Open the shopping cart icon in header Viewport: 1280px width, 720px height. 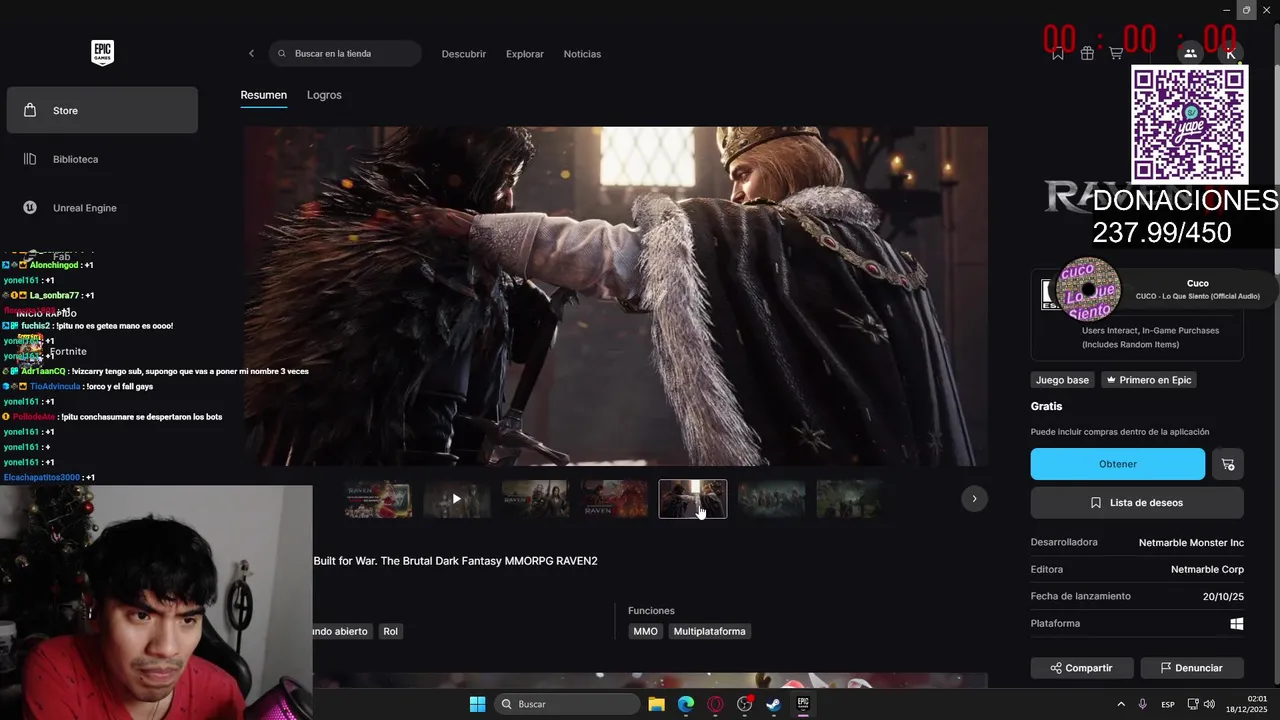point(1116,54)
